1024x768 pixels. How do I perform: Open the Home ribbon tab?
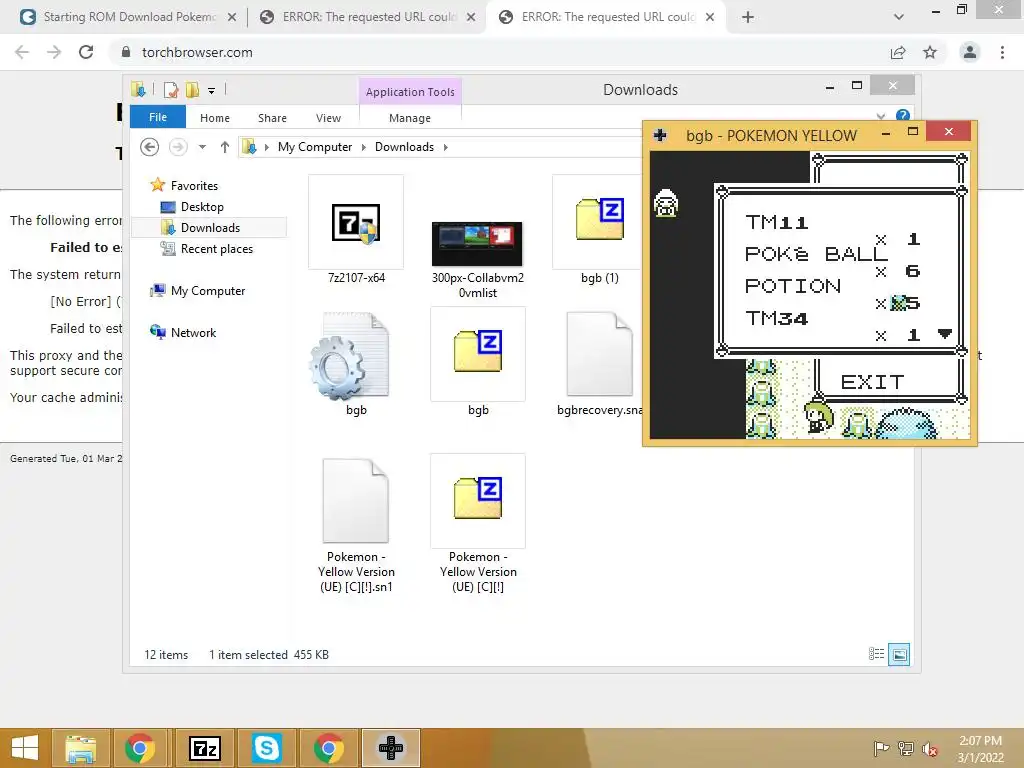tap(215, 118)
